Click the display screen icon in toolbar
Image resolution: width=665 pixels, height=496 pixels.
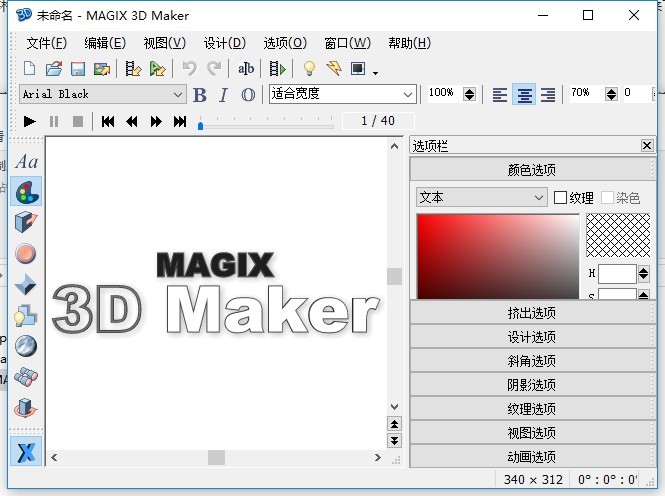coord(358,68)
